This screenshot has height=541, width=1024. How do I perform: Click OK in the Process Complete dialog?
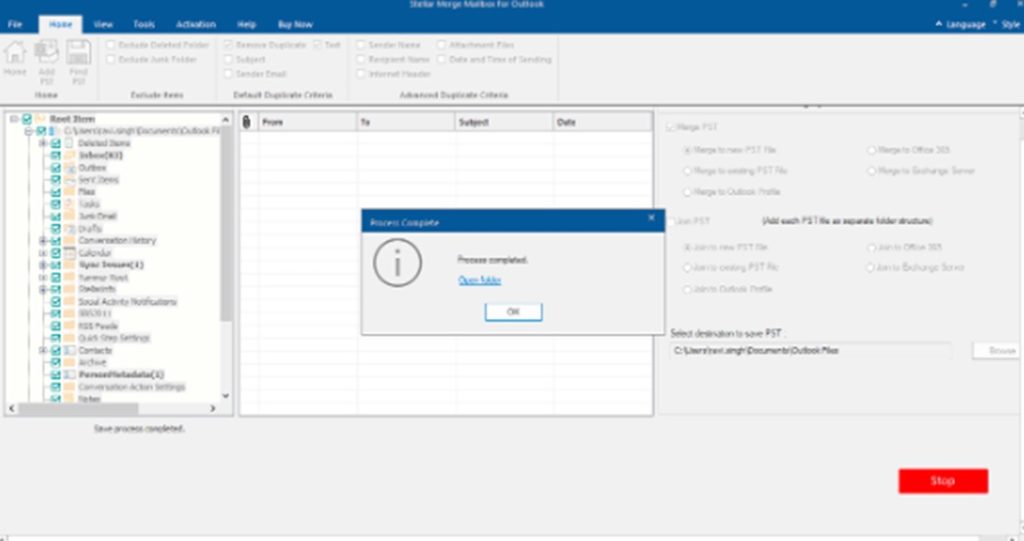coord(513,312)
